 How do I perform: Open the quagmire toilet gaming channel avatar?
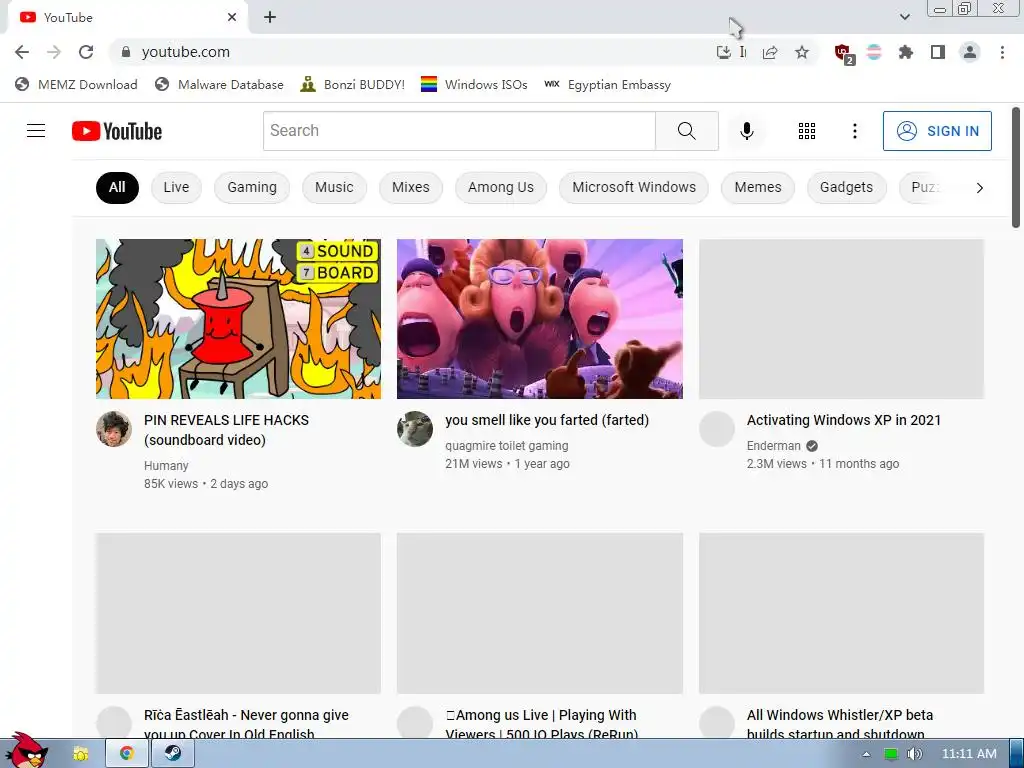[x=415, y=429]
